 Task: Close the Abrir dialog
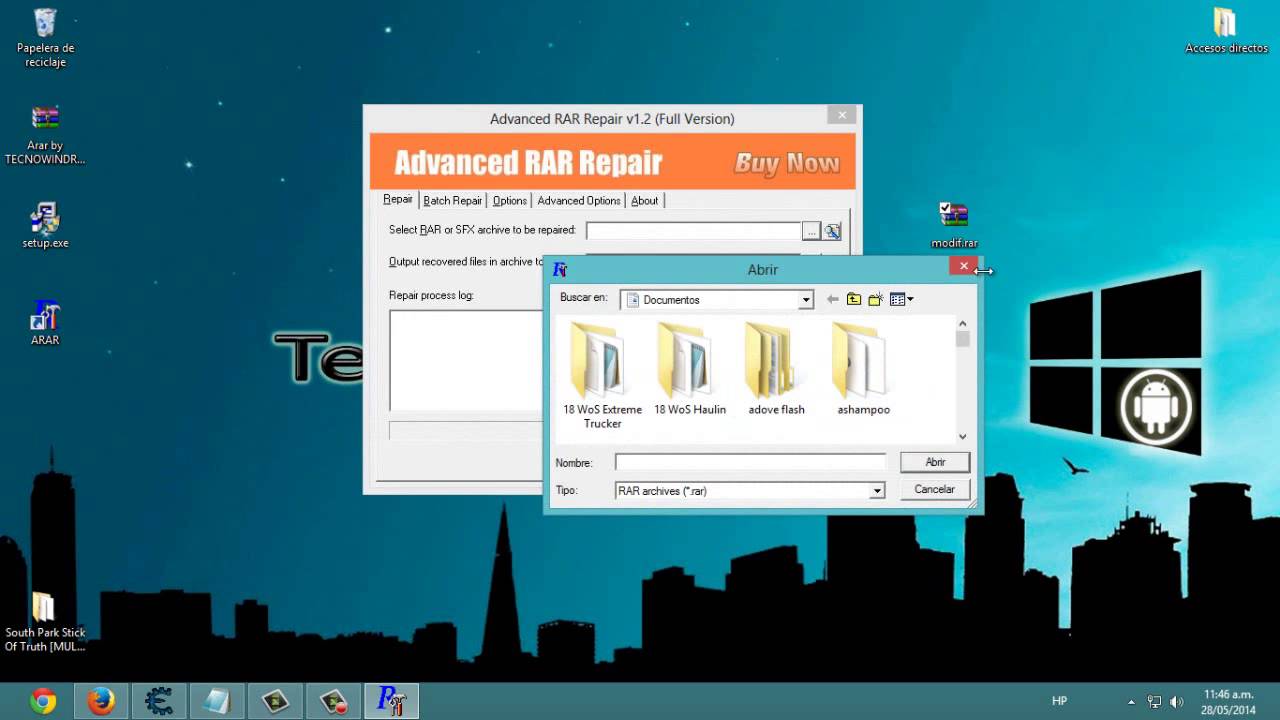click(x=963, y=266)
